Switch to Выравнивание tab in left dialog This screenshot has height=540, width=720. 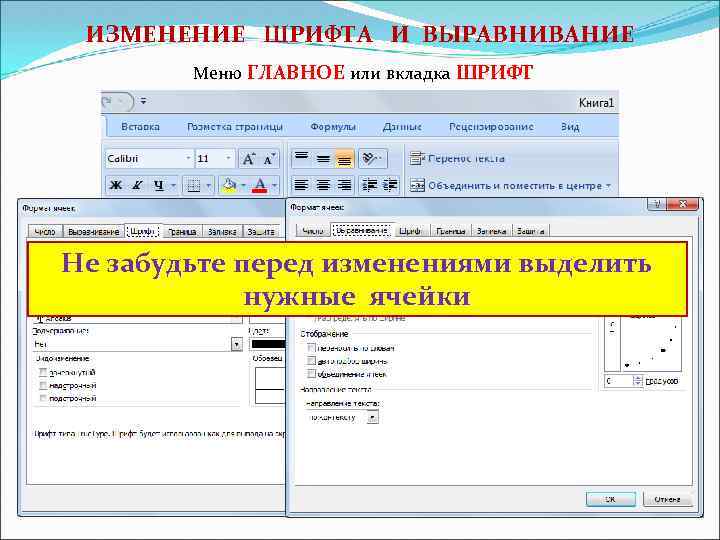tap(93, 232)
